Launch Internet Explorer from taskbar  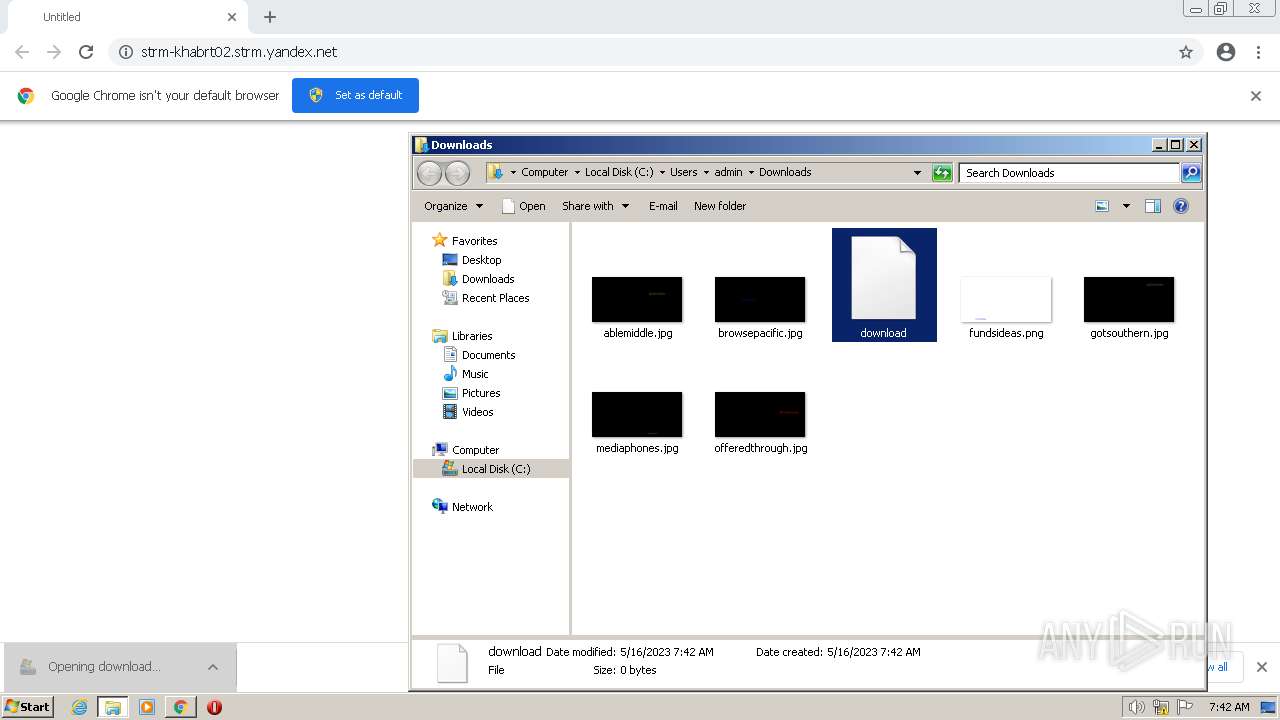pos(80,707)
